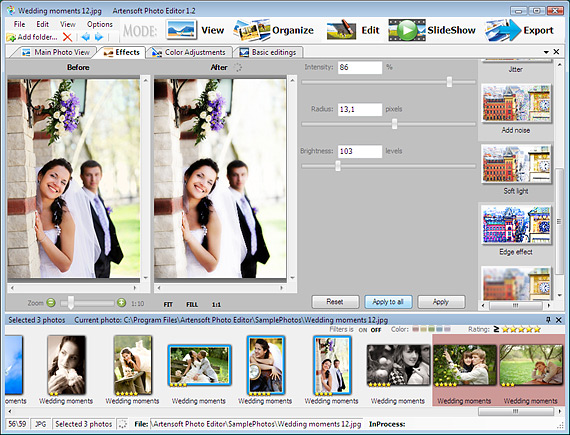Click the Brightness slider handle

pos(338,166)
